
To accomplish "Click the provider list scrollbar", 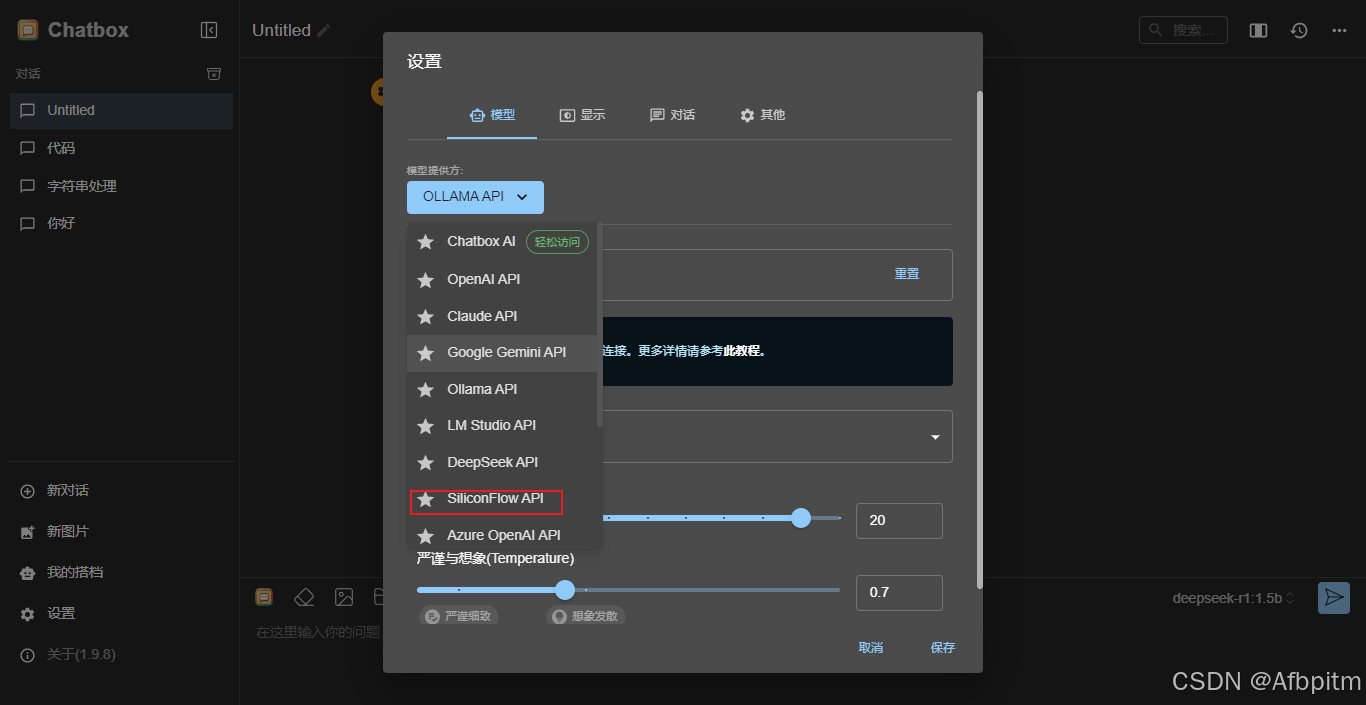I will 600,325.
